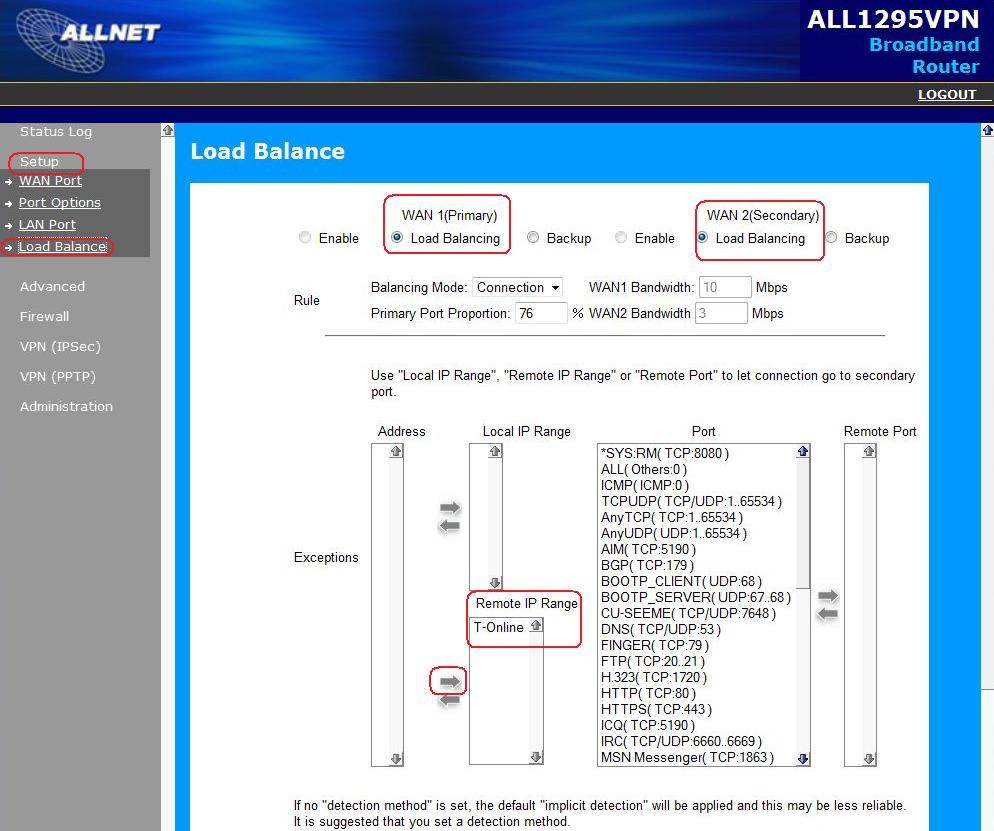Select HTTPS( TCP:443 ) port entry

pyautogui.click(x=657, y=709)
